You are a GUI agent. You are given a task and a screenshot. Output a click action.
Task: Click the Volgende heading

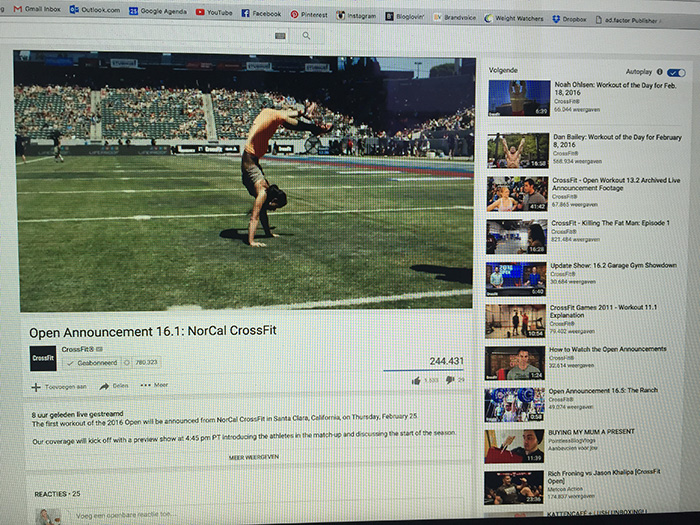click(x=503, y=70)
